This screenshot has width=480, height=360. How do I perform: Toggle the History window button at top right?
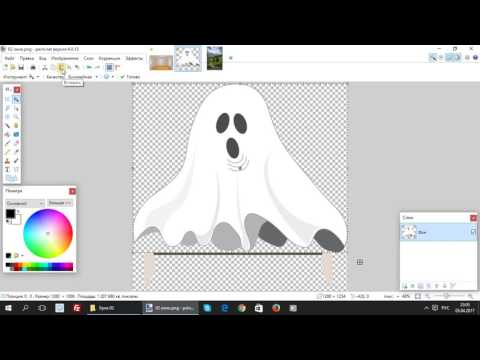click(x=441, y=57)
